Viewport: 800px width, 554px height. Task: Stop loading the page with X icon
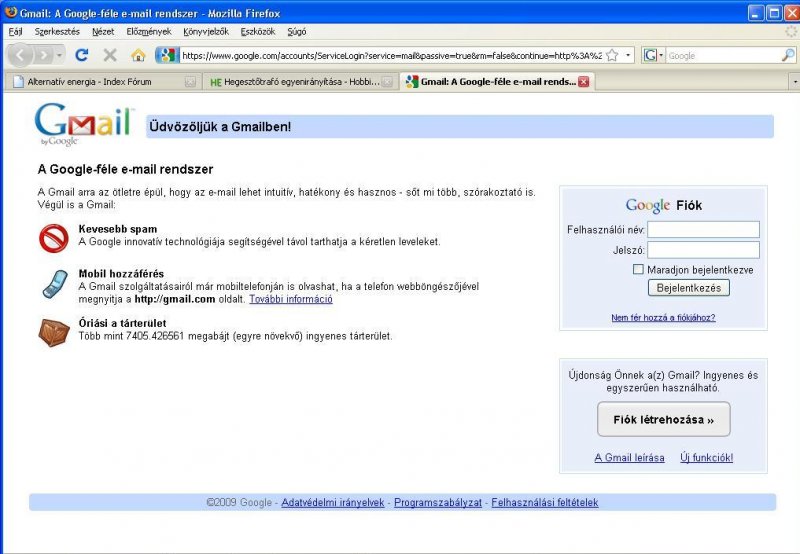point(110,55)
